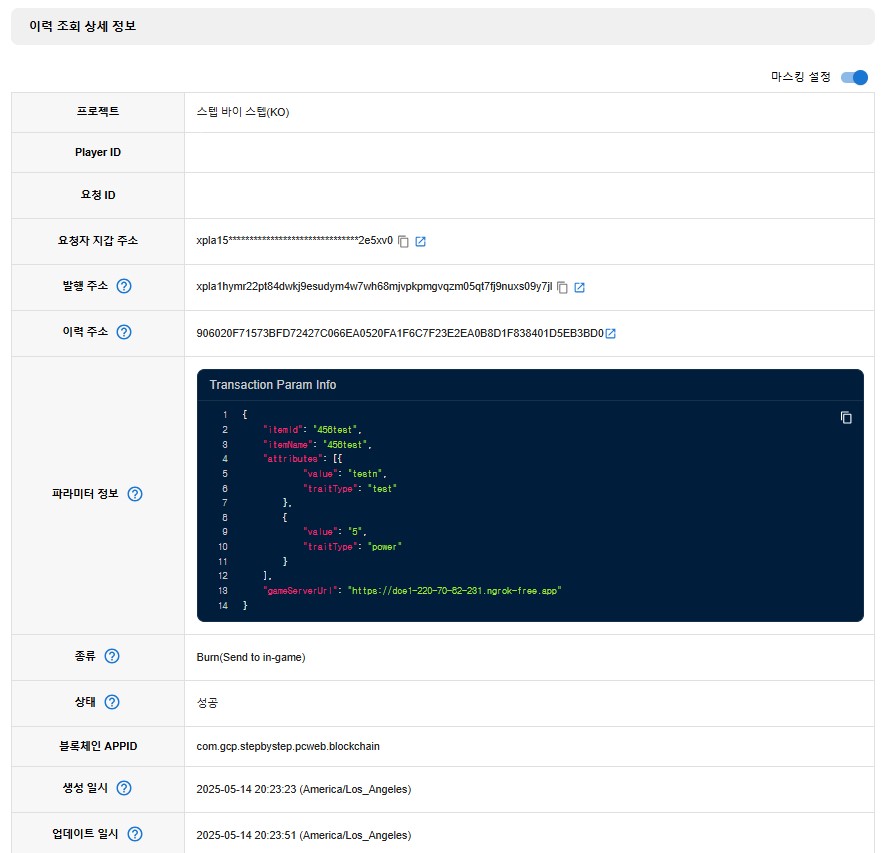Show help tooltip for 상태
The height and width of the screenshot is (853, 882).
pos(112,702)
